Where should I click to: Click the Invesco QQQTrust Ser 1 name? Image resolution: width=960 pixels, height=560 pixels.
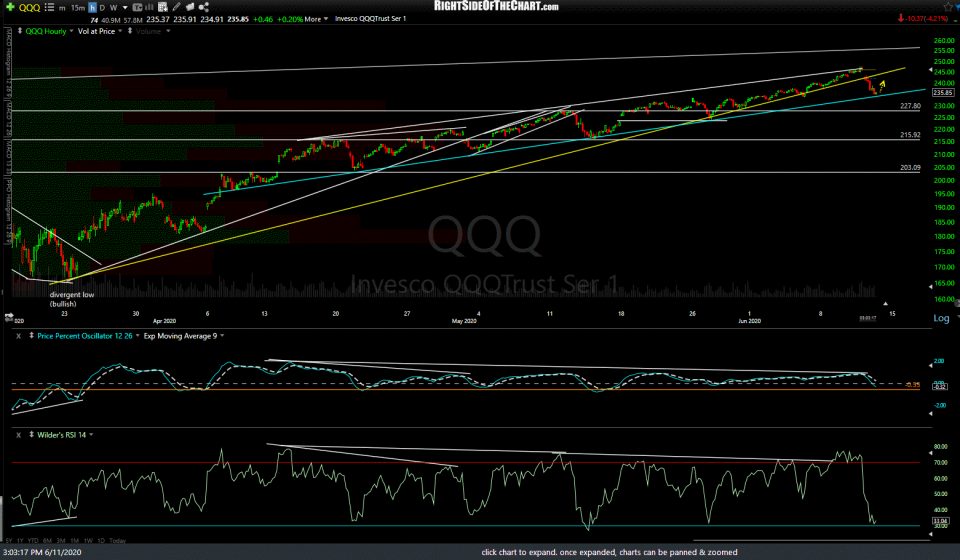pyautogui.click(x=370, y=19)
